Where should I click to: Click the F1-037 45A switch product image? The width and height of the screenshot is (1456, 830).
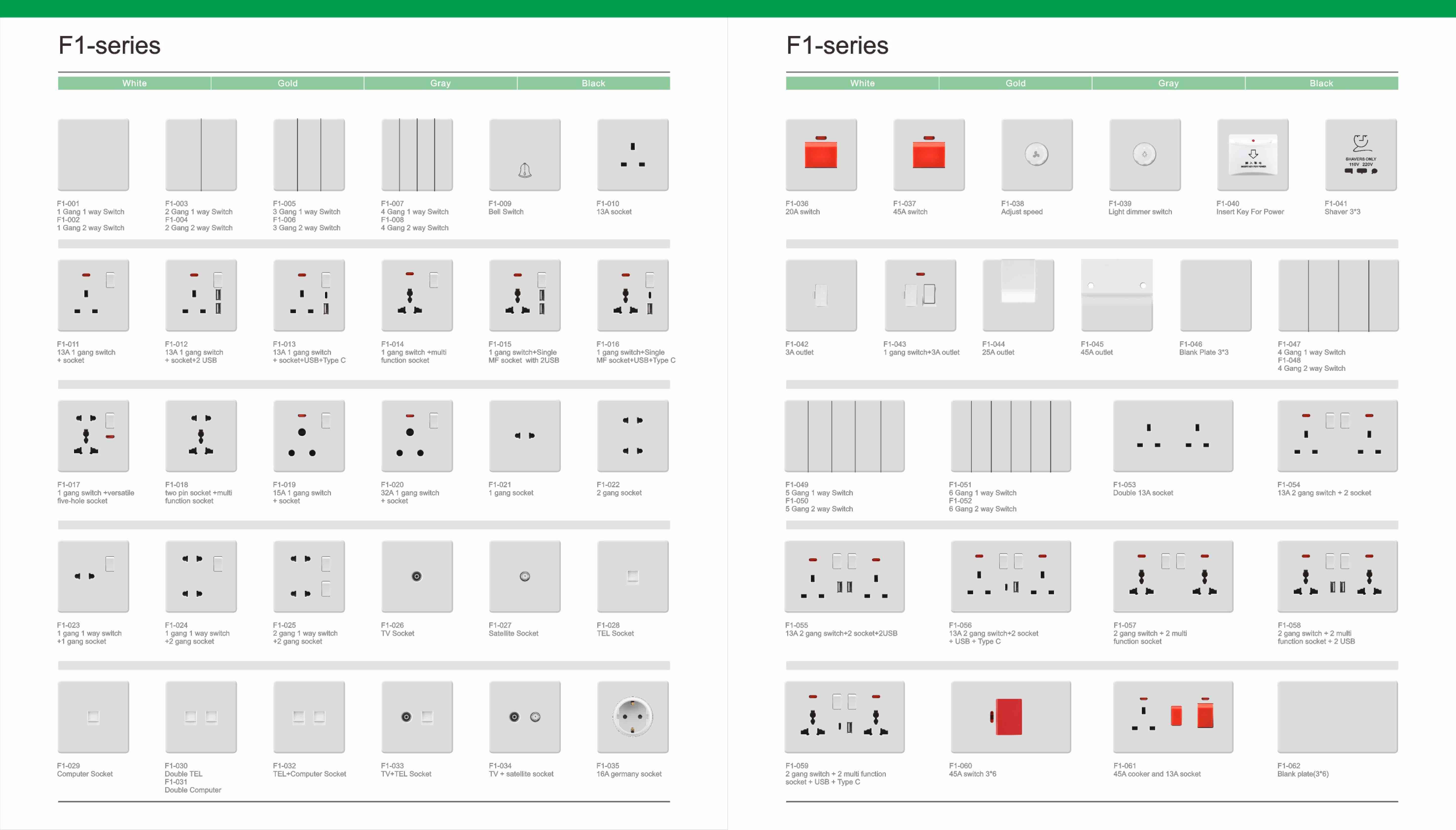coord(929,155)
